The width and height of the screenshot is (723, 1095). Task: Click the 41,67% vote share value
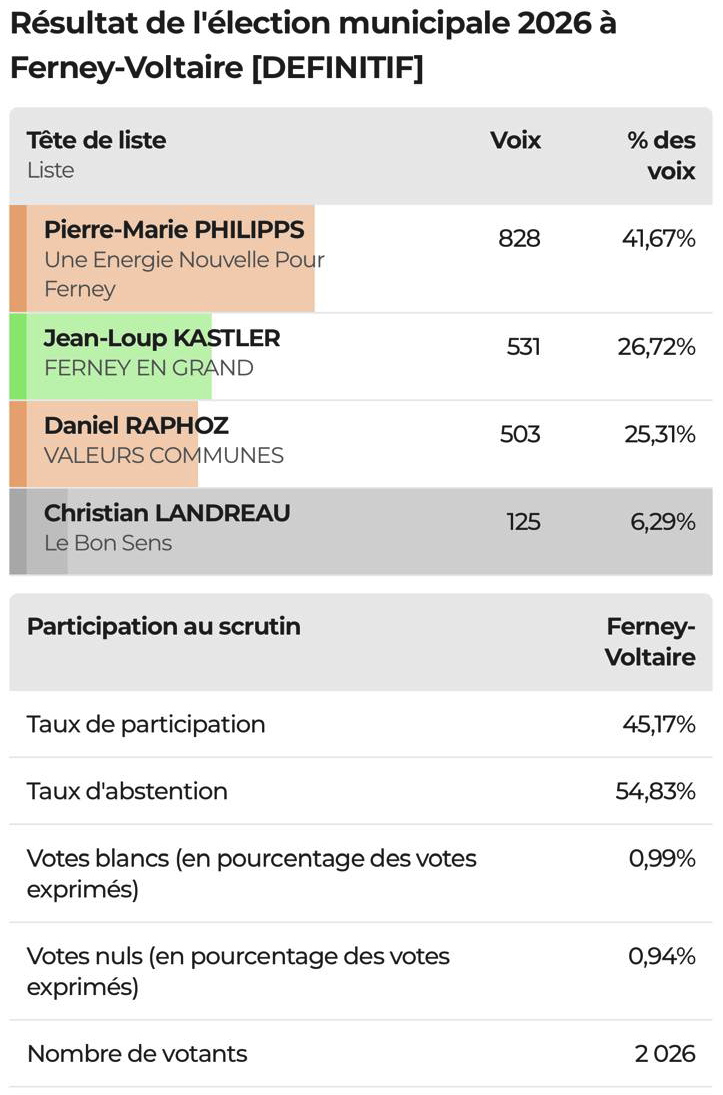656,239
